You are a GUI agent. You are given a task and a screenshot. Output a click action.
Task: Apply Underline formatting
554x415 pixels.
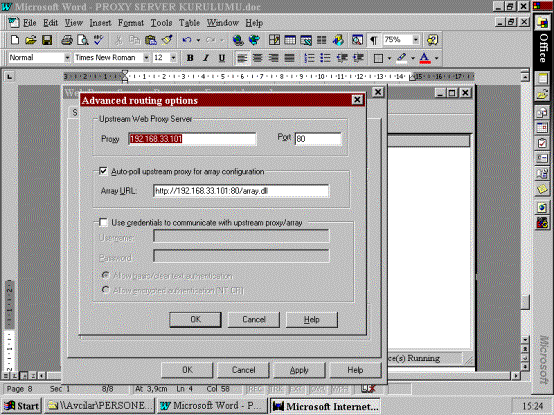coord(222,58)
